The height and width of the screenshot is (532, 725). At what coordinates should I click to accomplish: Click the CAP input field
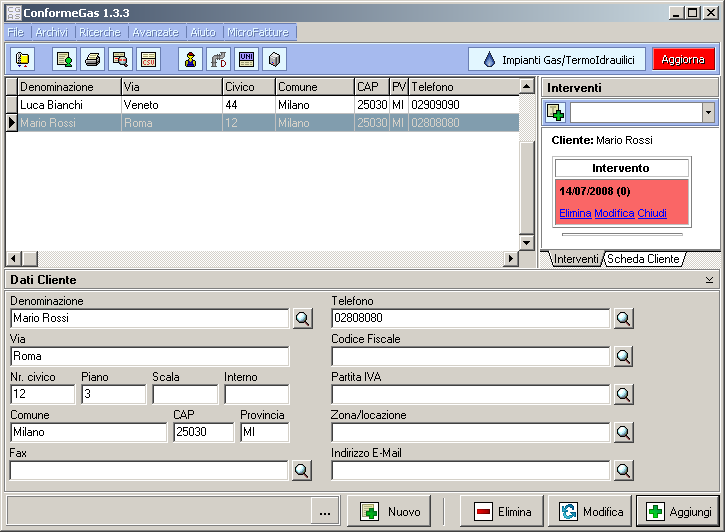(204, 432)
